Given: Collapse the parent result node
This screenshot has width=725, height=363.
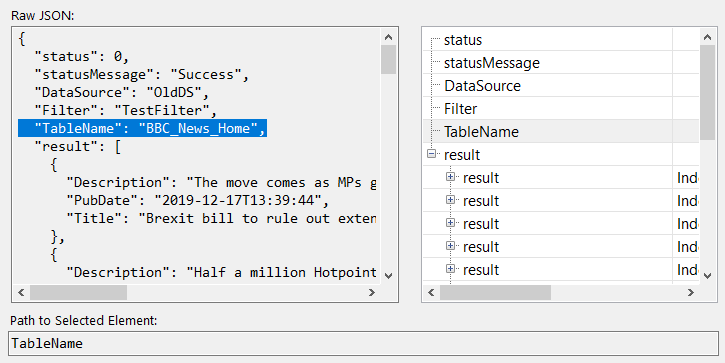Looking at the screenshot, I should 431,154.
